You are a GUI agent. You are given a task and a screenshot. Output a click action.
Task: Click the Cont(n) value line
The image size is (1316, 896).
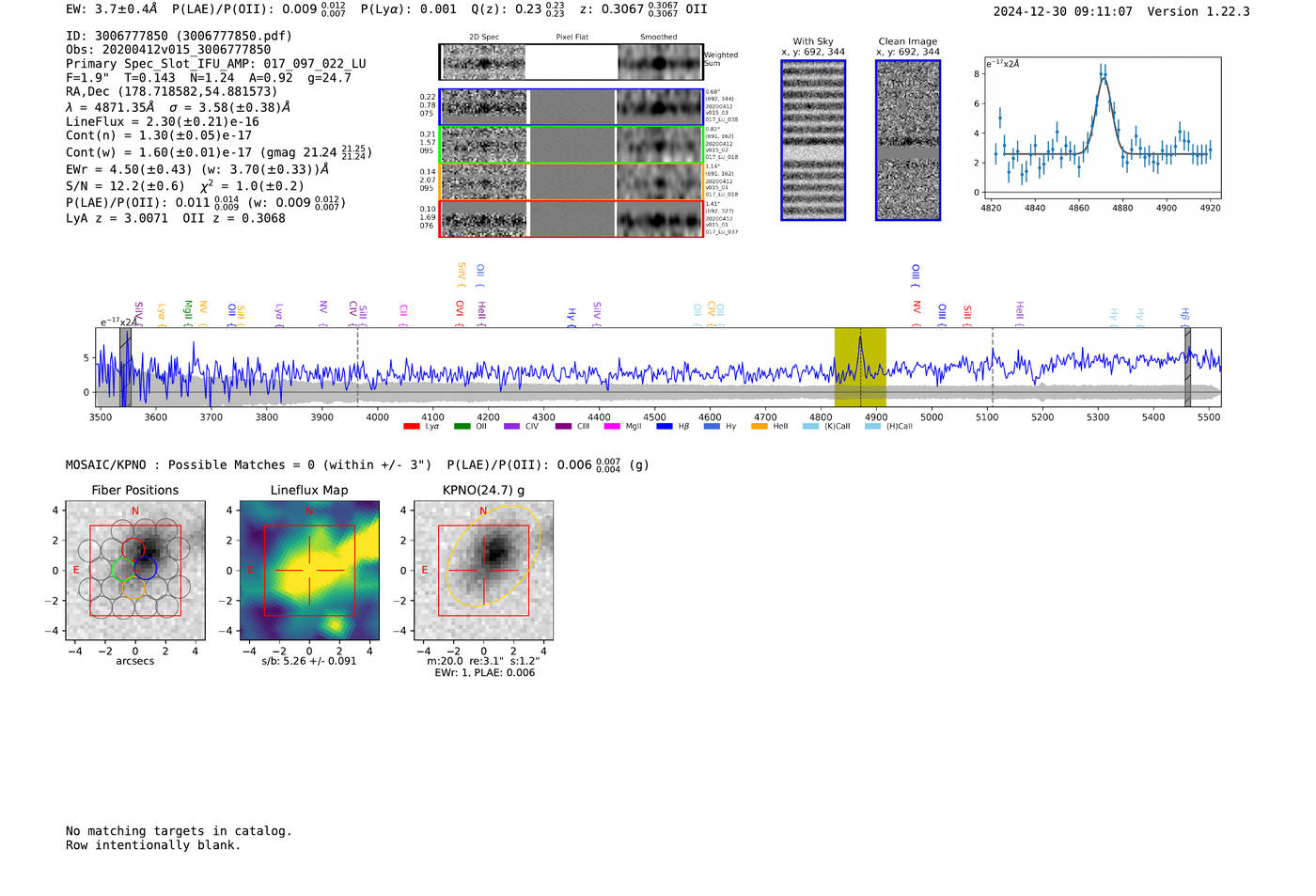click(x=159, y=135)
